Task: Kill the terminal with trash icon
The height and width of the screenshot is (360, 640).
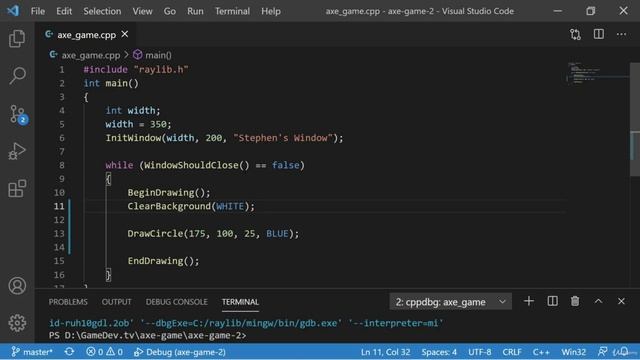Action: (x=575, y=301)
